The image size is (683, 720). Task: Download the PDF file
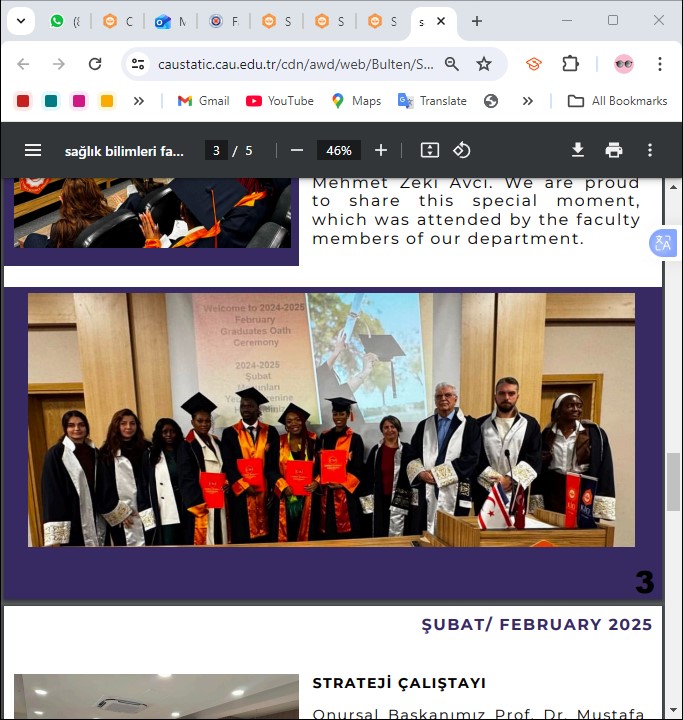pyautogui.click(x=577, y=150)
